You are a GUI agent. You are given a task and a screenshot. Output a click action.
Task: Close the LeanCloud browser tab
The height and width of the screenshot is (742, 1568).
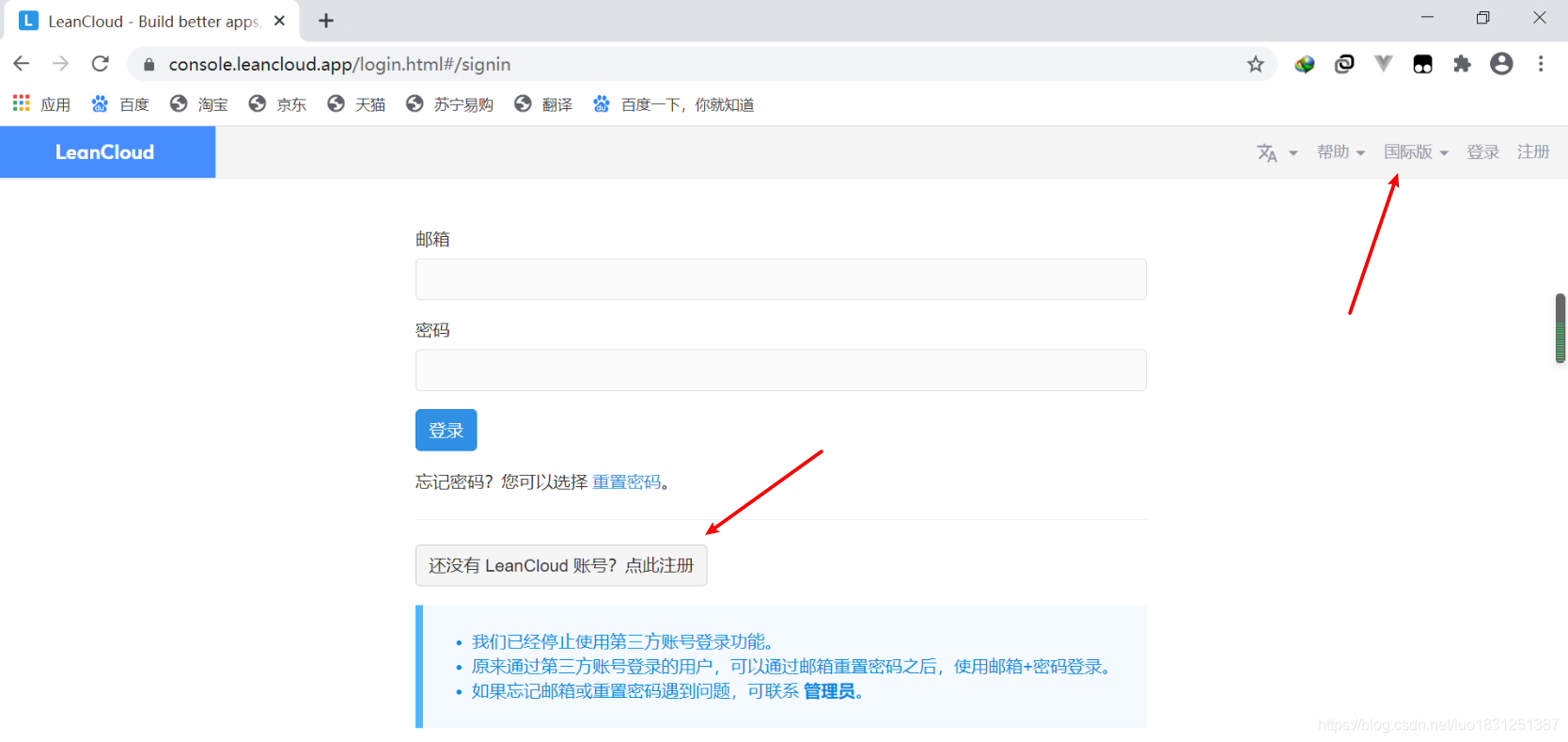(279, 21)
